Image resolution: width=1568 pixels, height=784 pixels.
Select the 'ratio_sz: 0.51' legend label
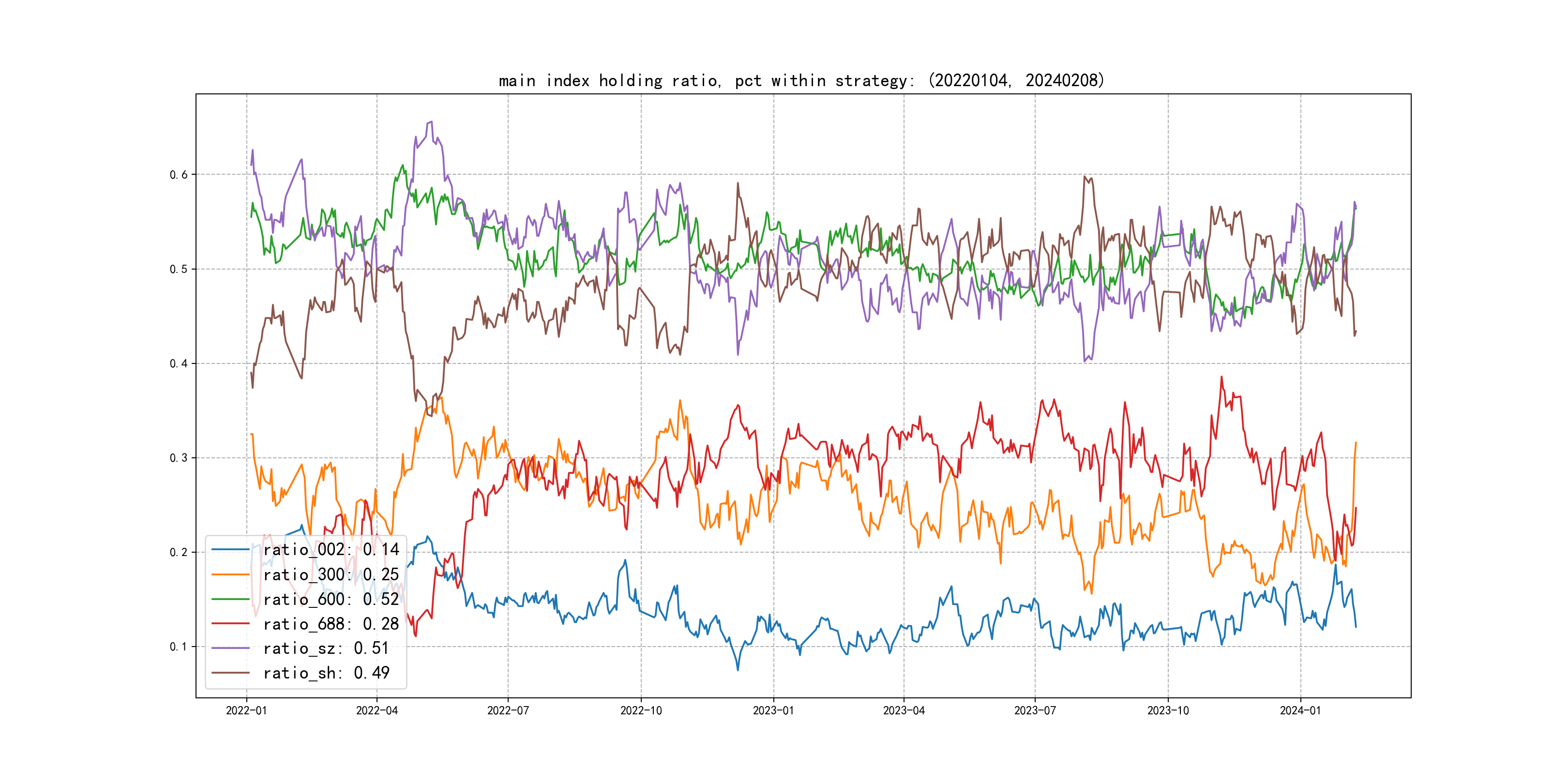326,648
